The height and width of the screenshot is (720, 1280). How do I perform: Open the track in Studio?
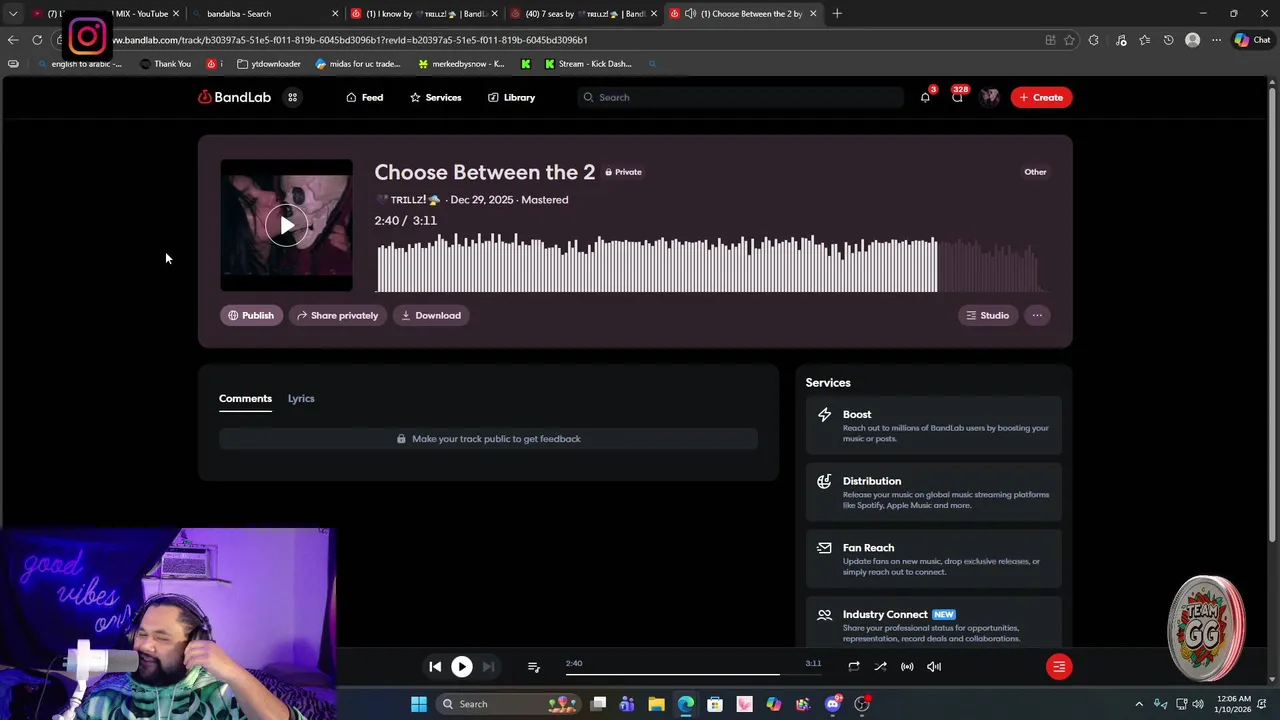pos(987,315)
